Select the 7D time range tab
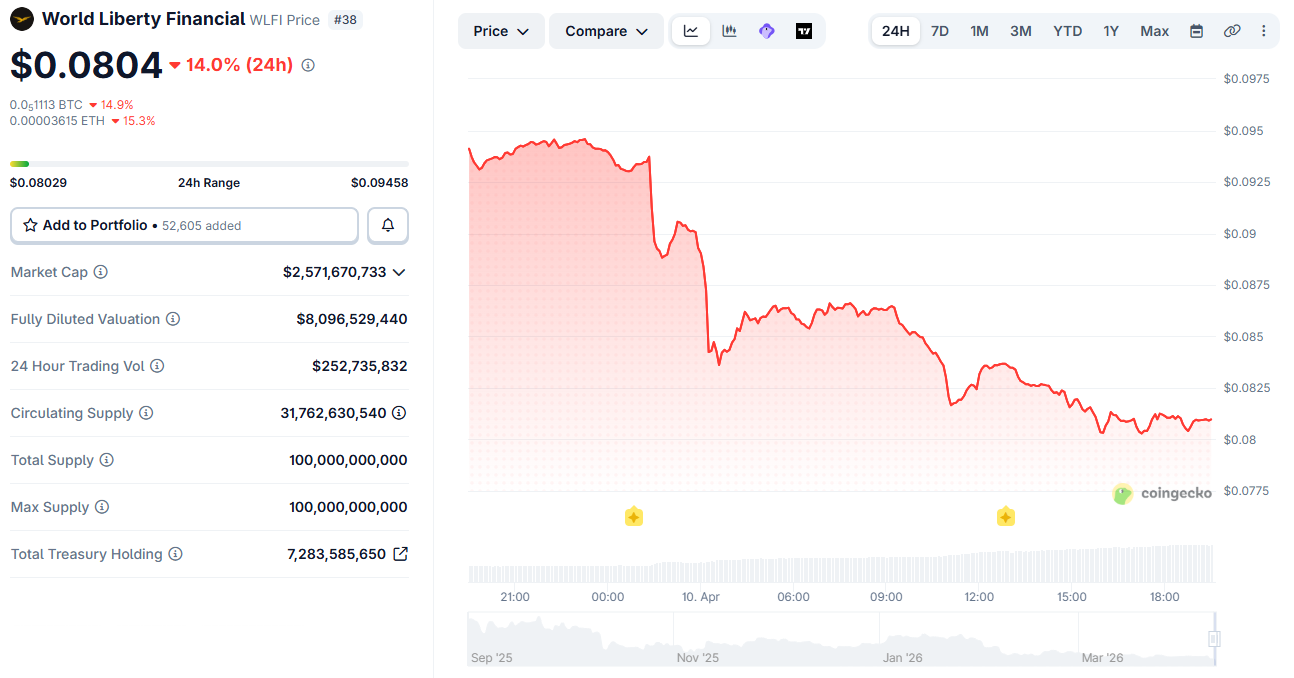 940,31
